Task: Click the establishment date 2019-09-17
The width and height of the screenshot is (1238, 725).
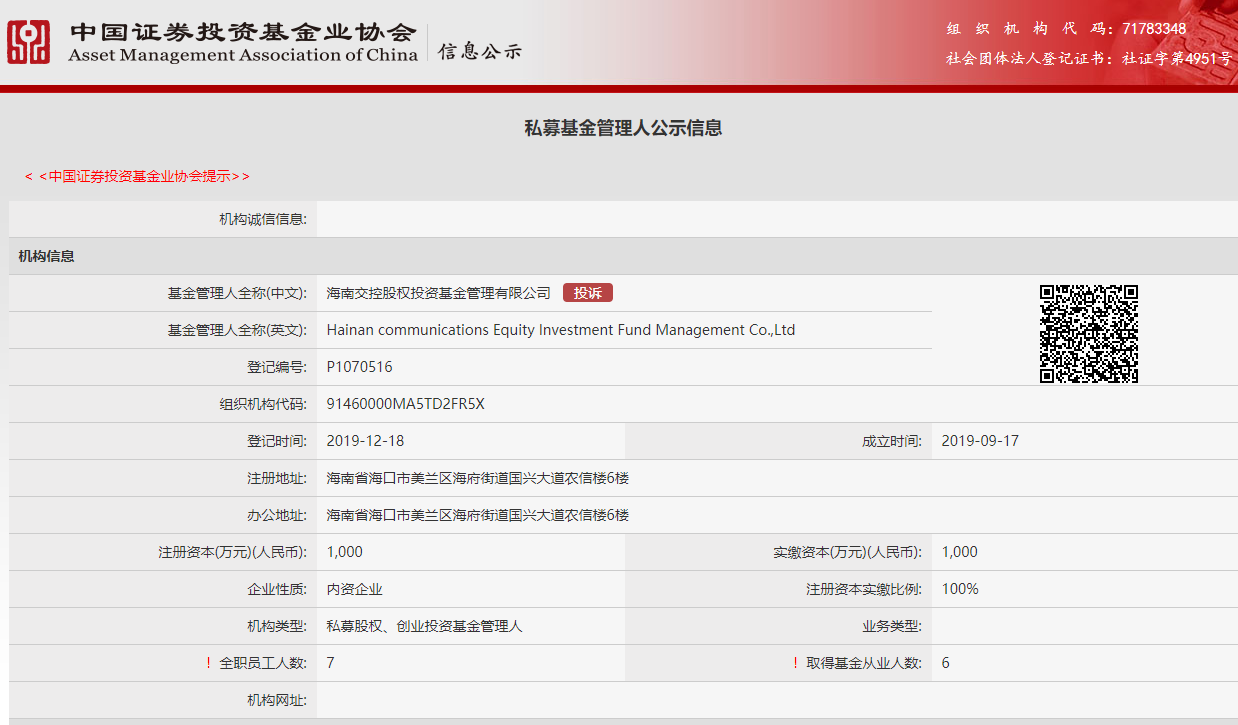Action: coord(980,441)
